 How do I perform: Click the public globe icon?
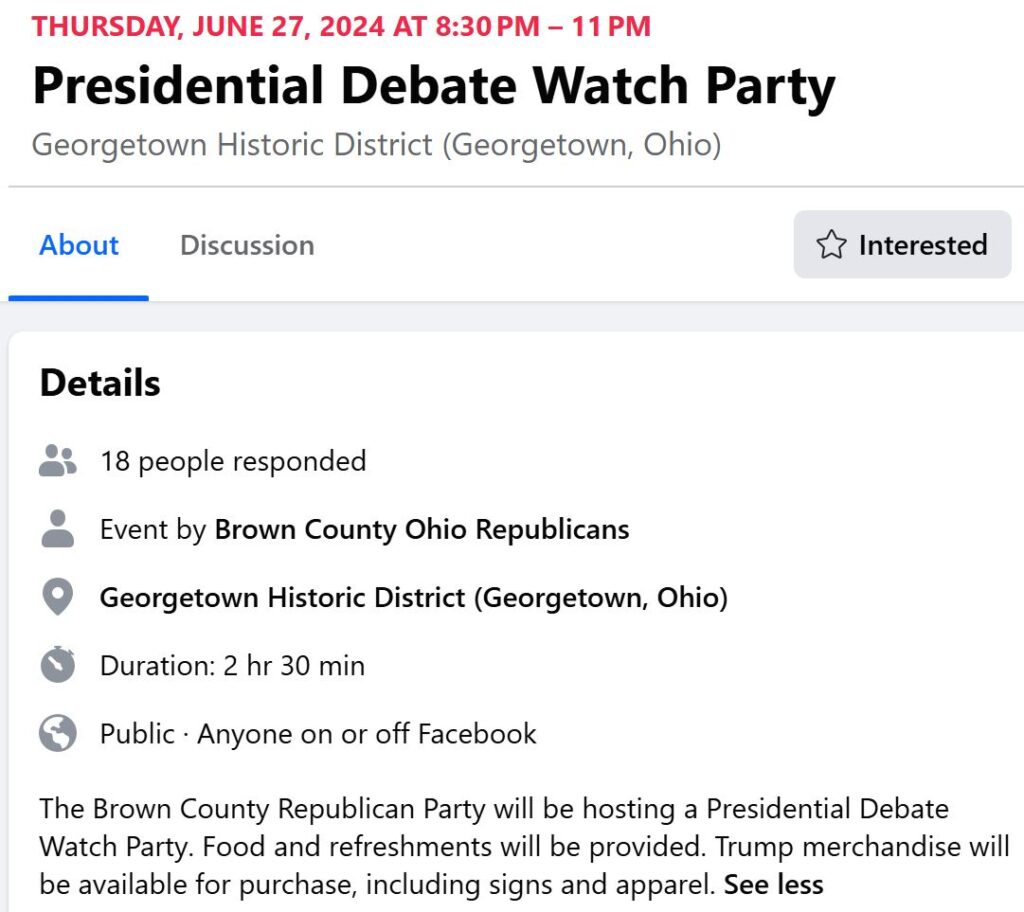[x=57, y=733]
